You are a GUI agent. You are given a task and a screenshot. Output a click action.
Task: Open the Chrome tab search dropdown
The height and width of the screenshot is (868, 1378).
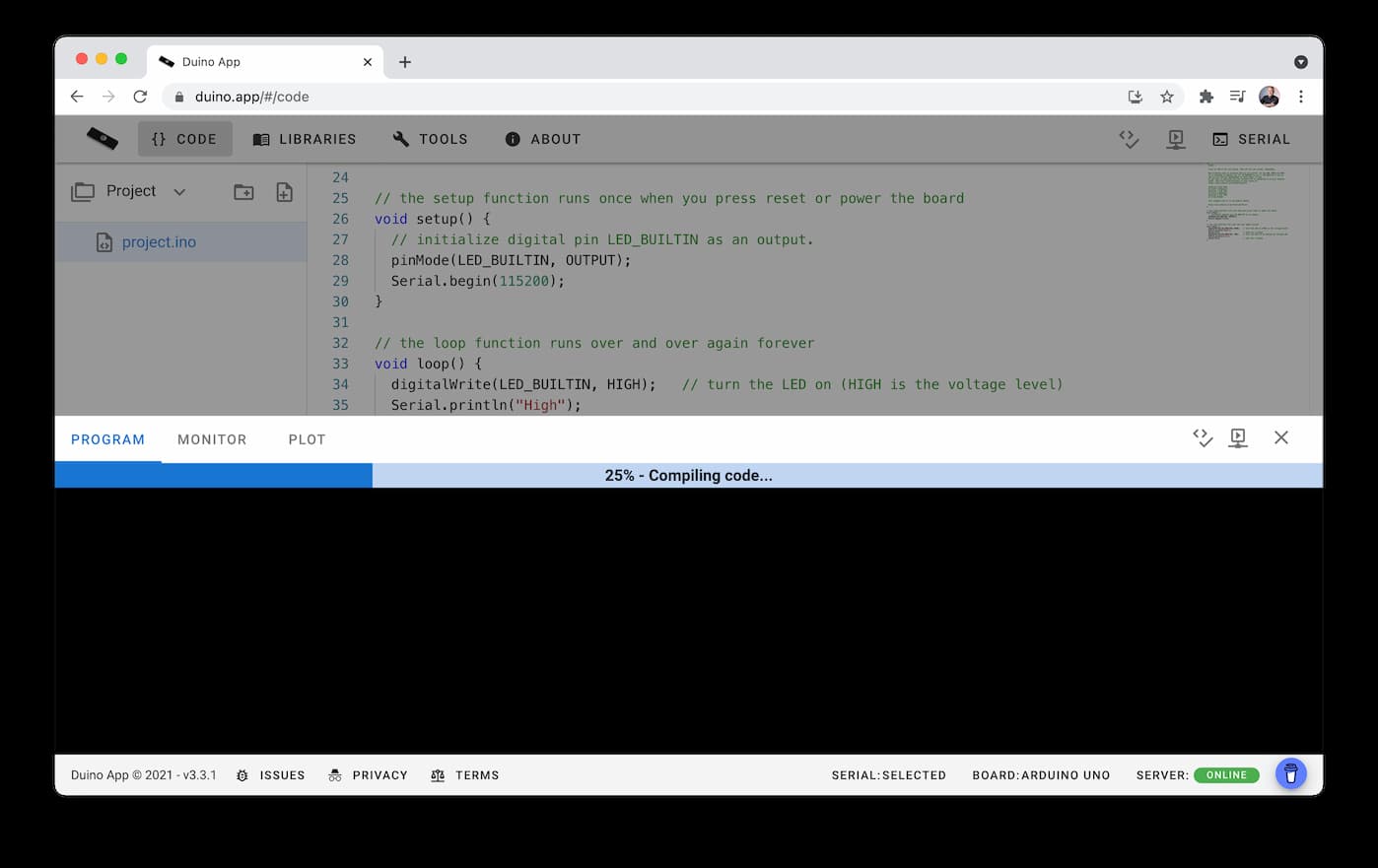(1300, 62)
